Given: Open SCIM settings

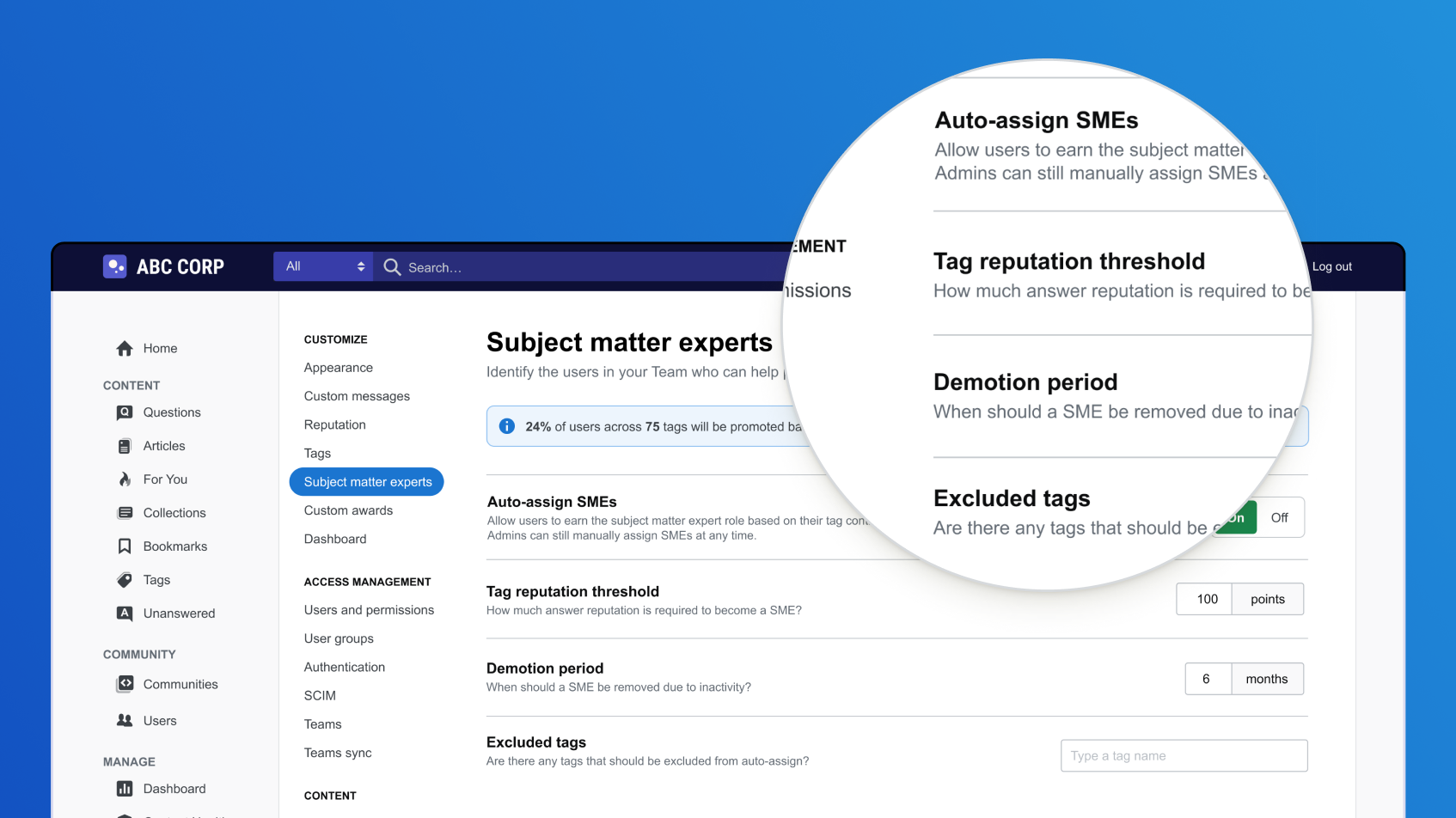Looking at the screenshot, I should click(x=320, y=695).
